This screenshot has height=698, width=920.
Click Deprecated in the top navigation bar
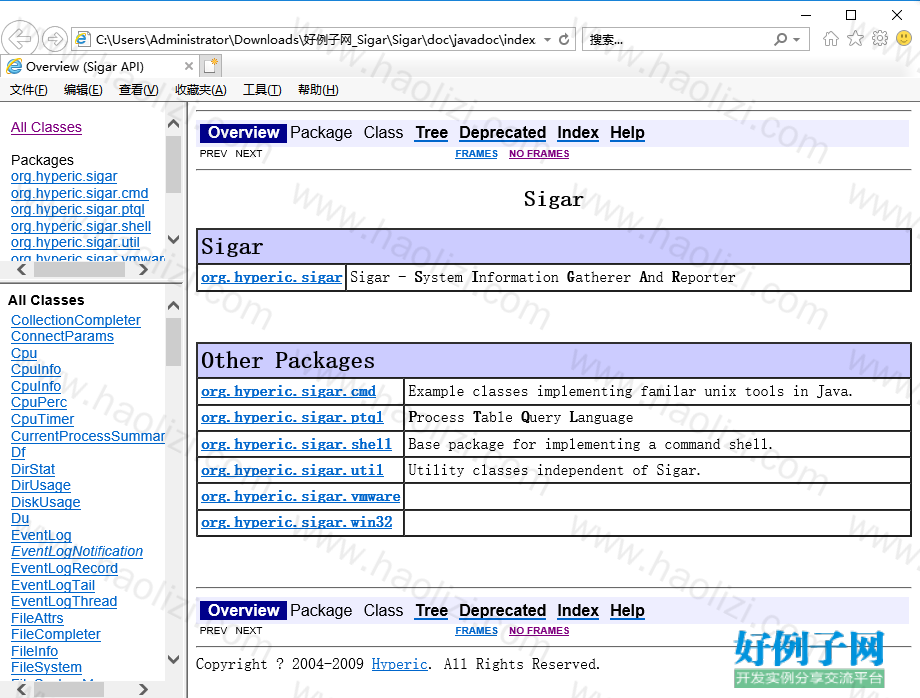[x=502, y=133]
